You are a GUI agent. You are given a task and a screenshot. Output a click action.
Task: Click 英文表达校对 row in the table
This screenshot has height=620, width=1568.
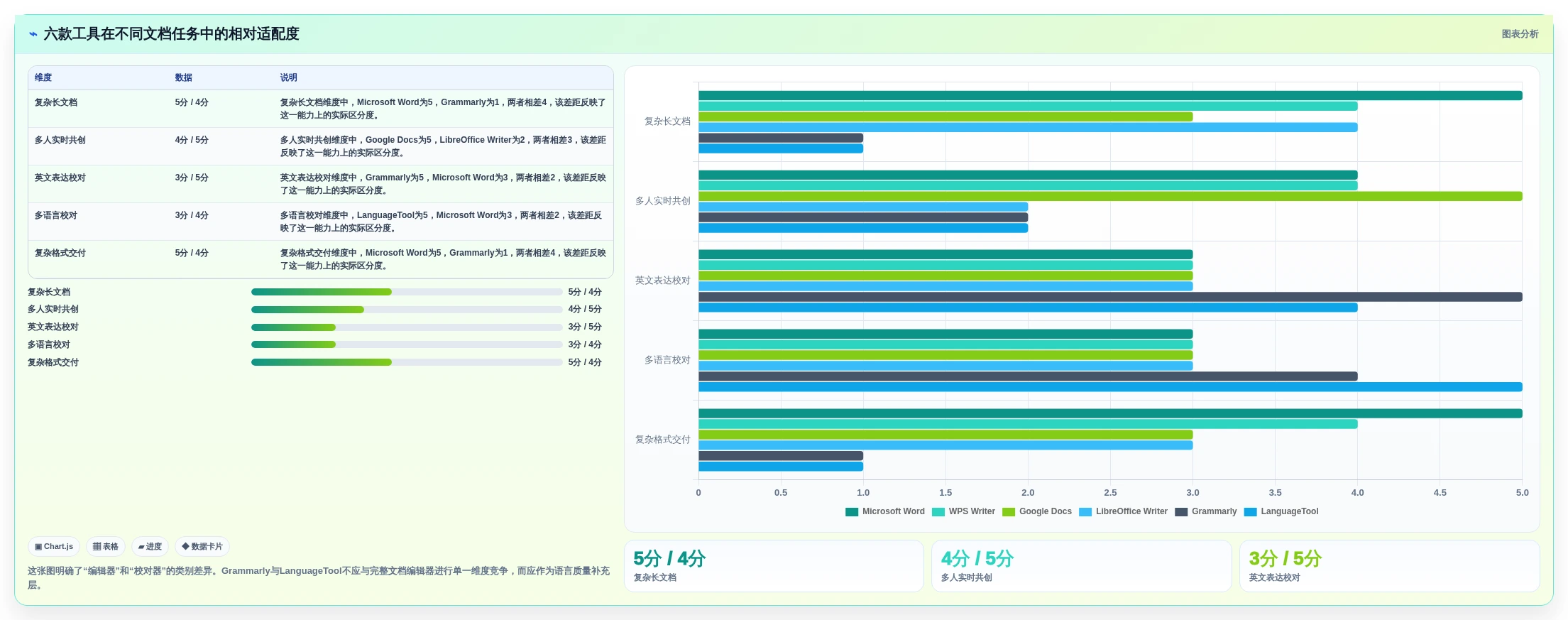tap(321, 184)
